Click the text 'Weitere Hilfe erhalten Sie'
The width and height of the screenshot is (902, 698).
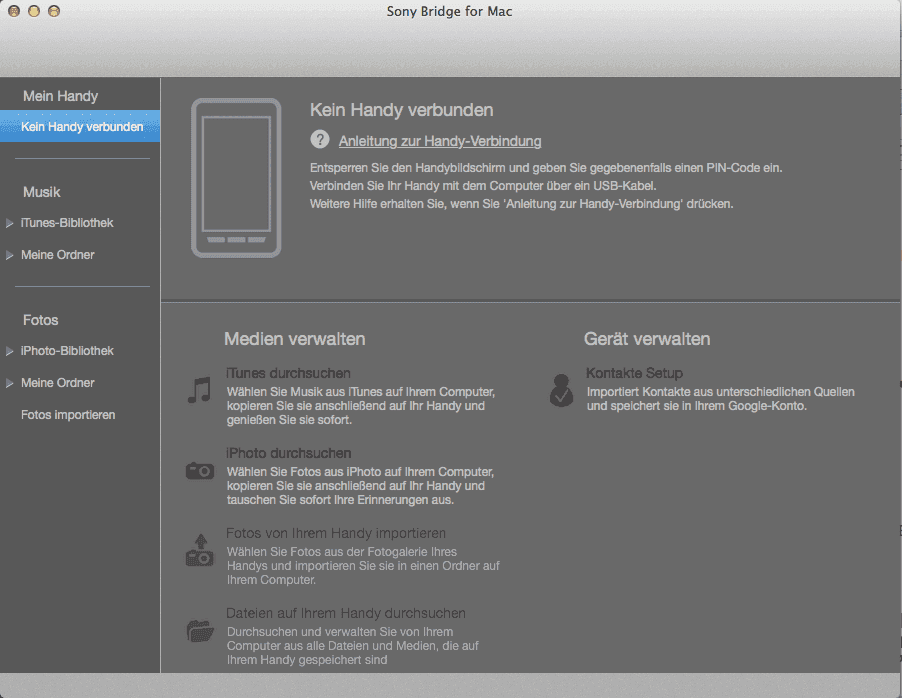point(377,204)
